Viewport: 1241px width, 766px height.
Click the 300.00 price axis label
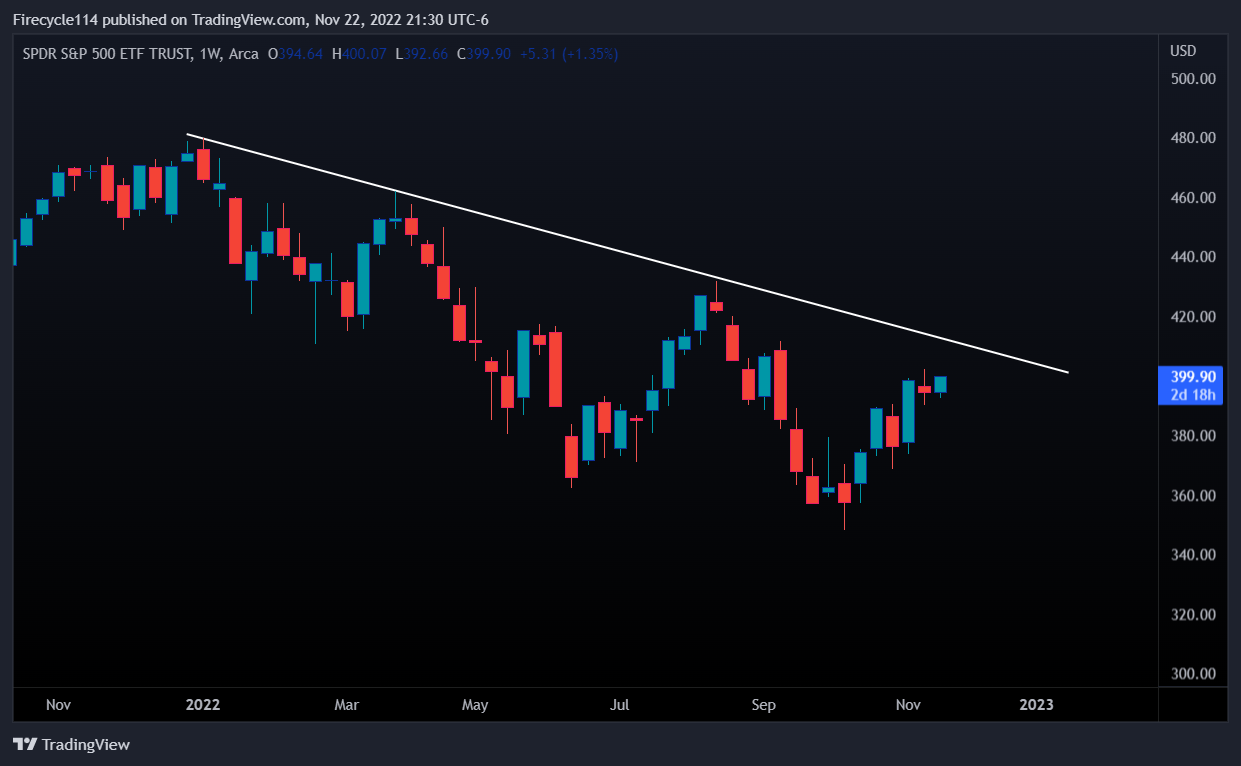pos(1193,674)
